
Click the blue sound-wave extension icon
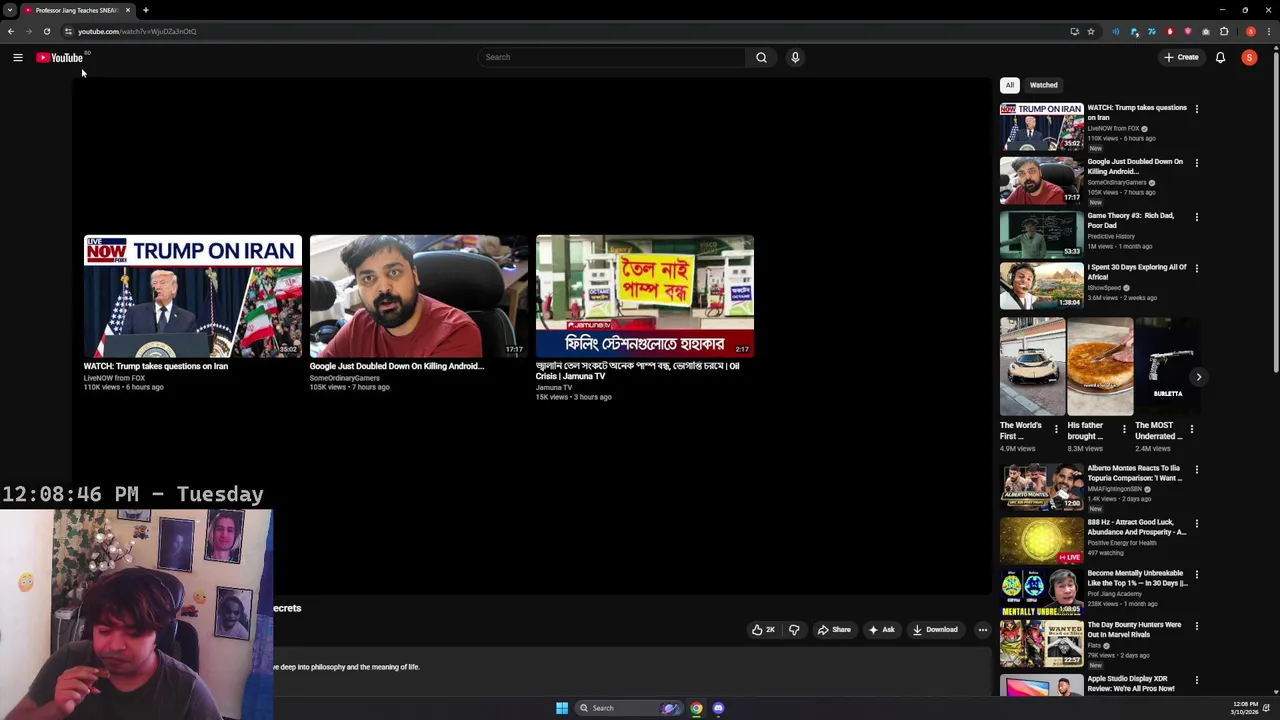click(1116, 31)
